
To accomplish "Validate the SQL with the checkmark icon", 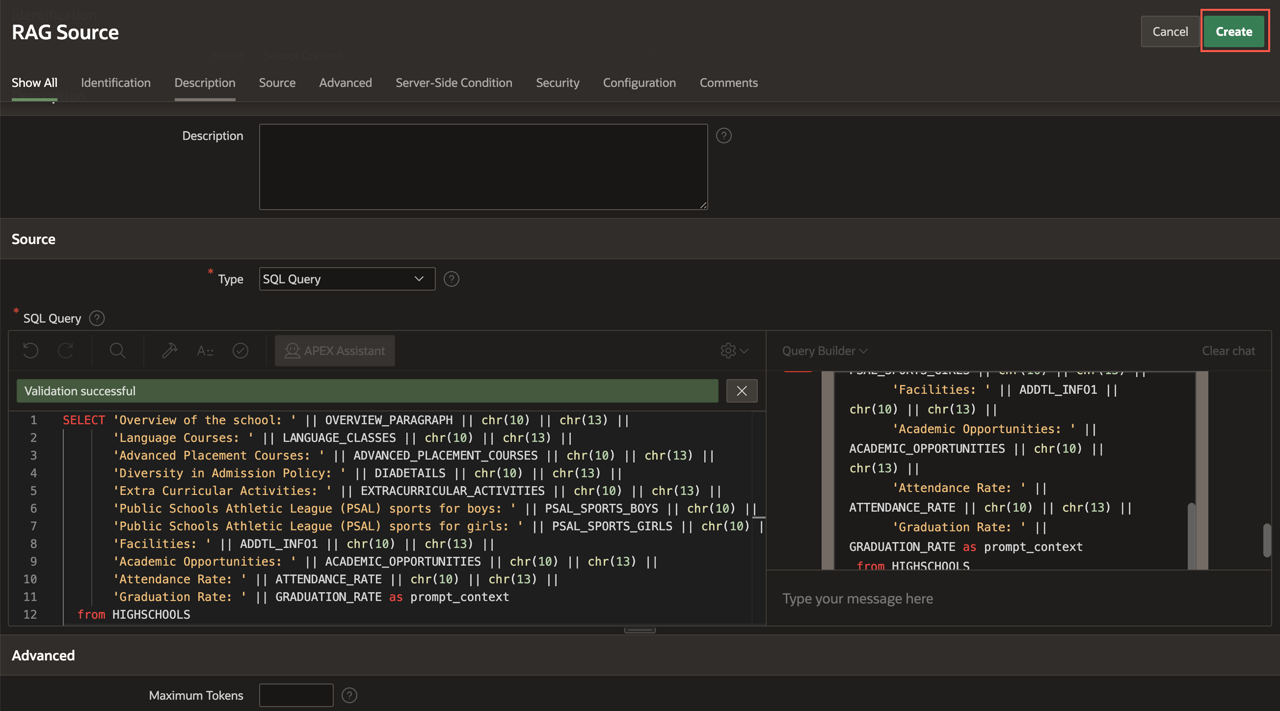I will (240, 351).
